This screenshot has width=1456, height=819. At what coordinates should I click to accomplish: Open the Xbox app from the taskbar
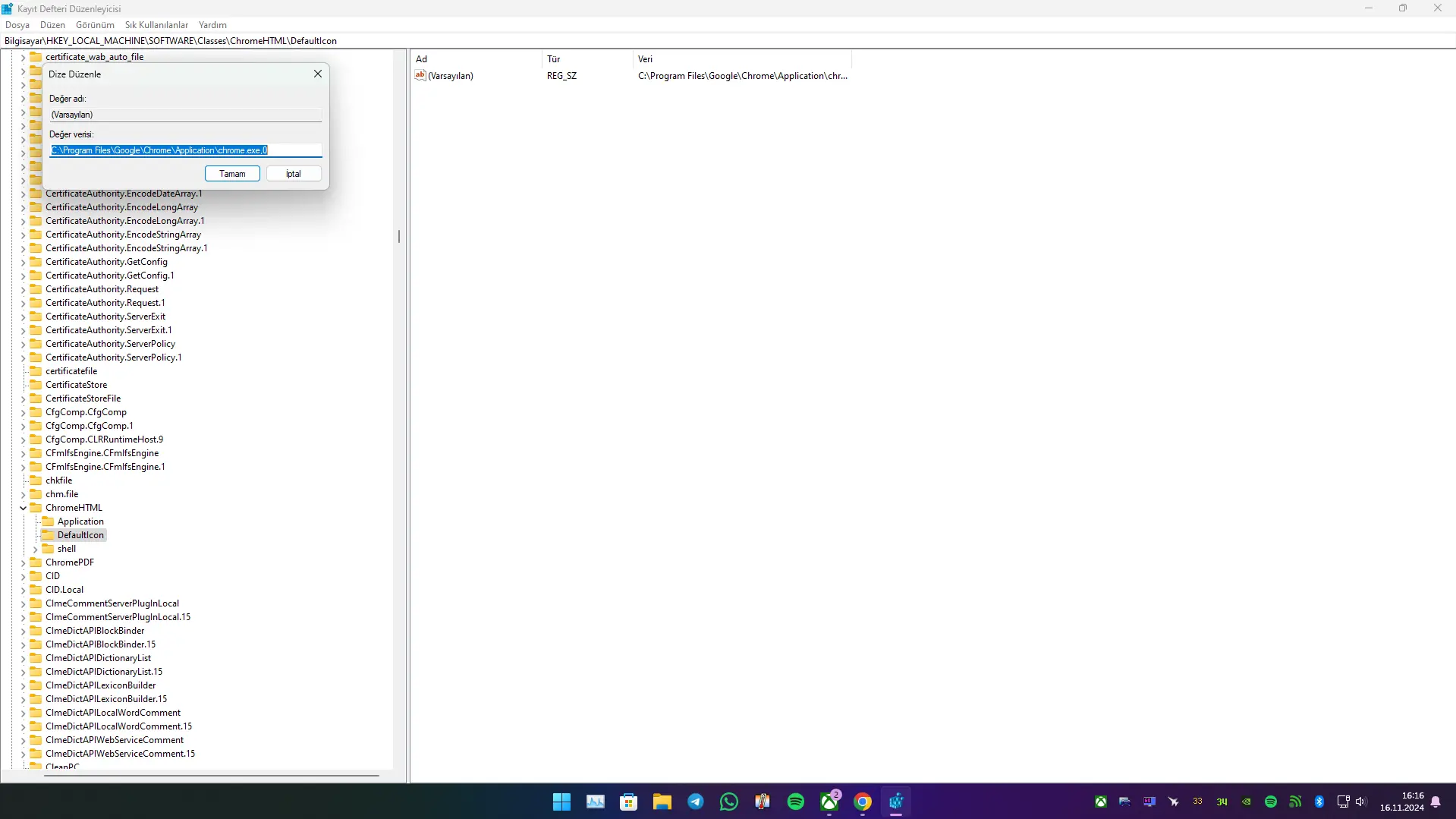[x=829, y=802]
